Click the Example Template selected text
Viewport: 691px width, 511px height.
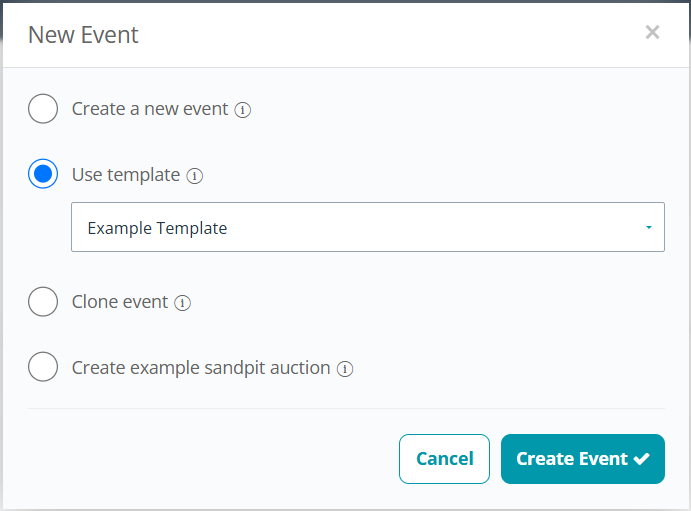point(157,228)
